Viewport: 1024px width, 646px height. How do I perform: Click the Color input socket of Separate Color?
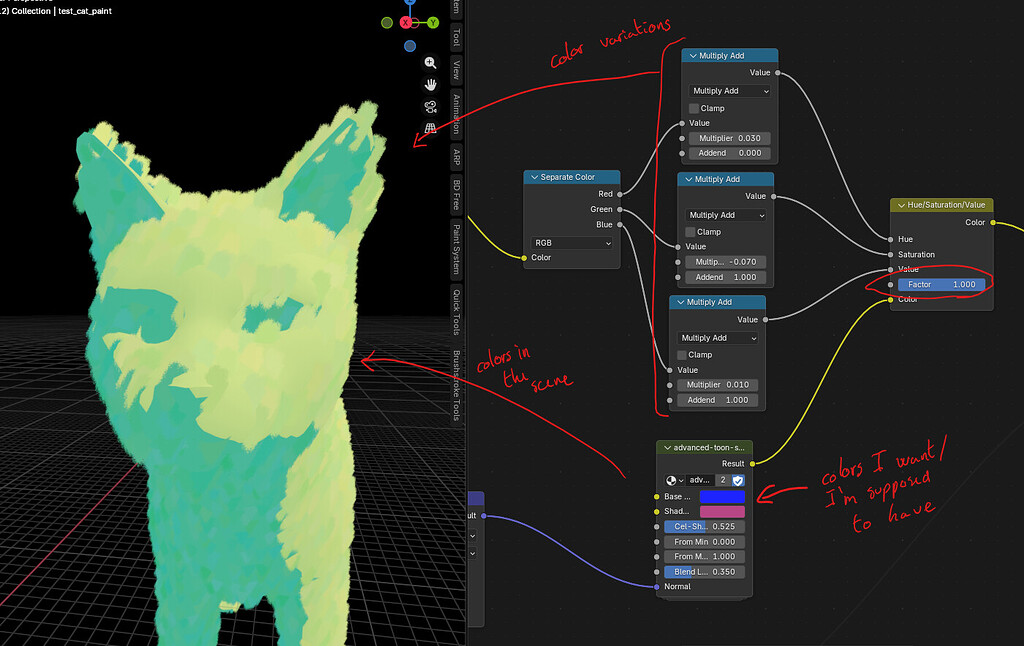tap(524, 258)
